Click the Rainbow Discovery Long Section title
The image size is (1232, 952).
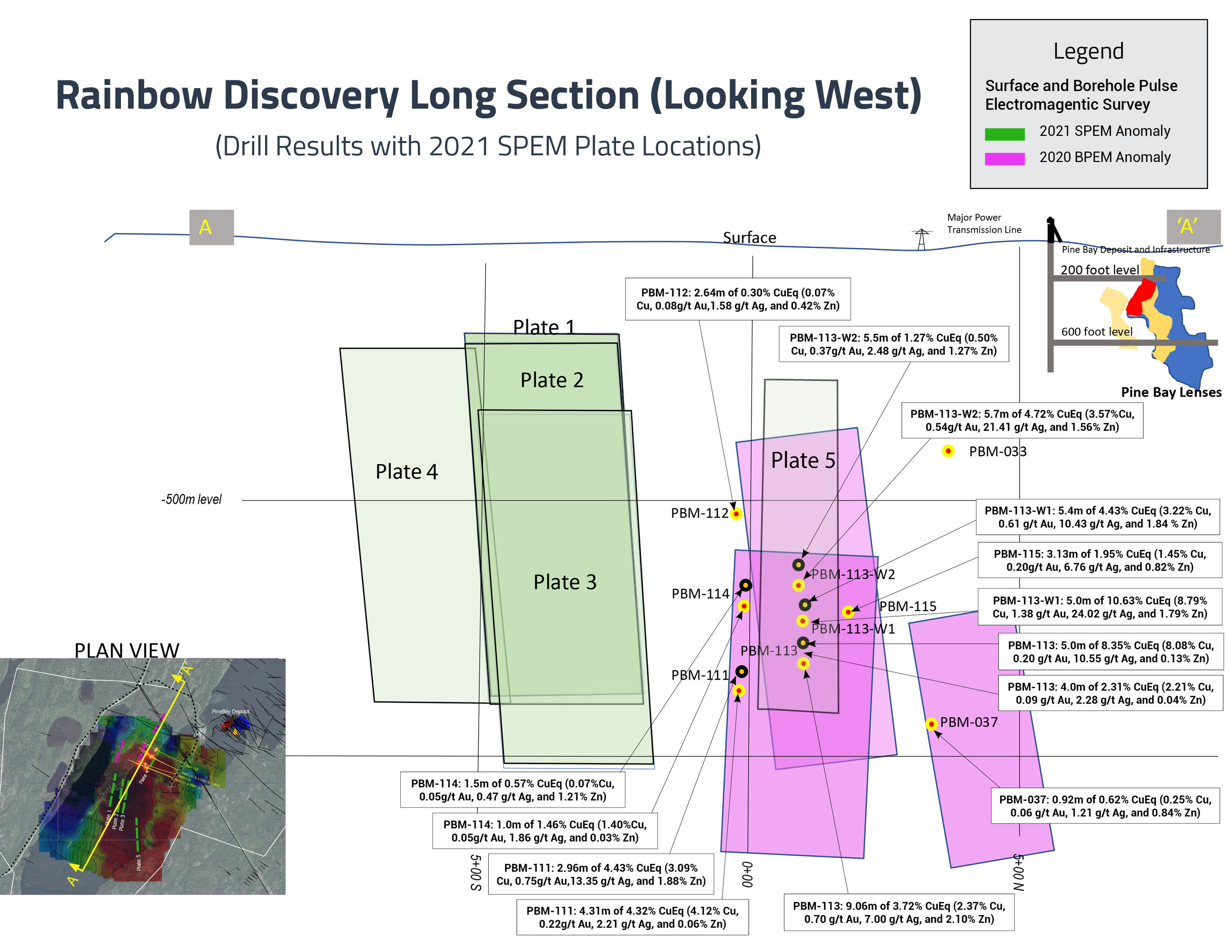[x=488, y=95]
